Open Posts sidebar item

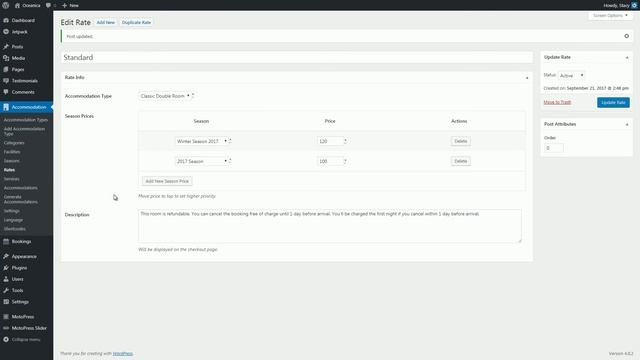coord(17,47)
